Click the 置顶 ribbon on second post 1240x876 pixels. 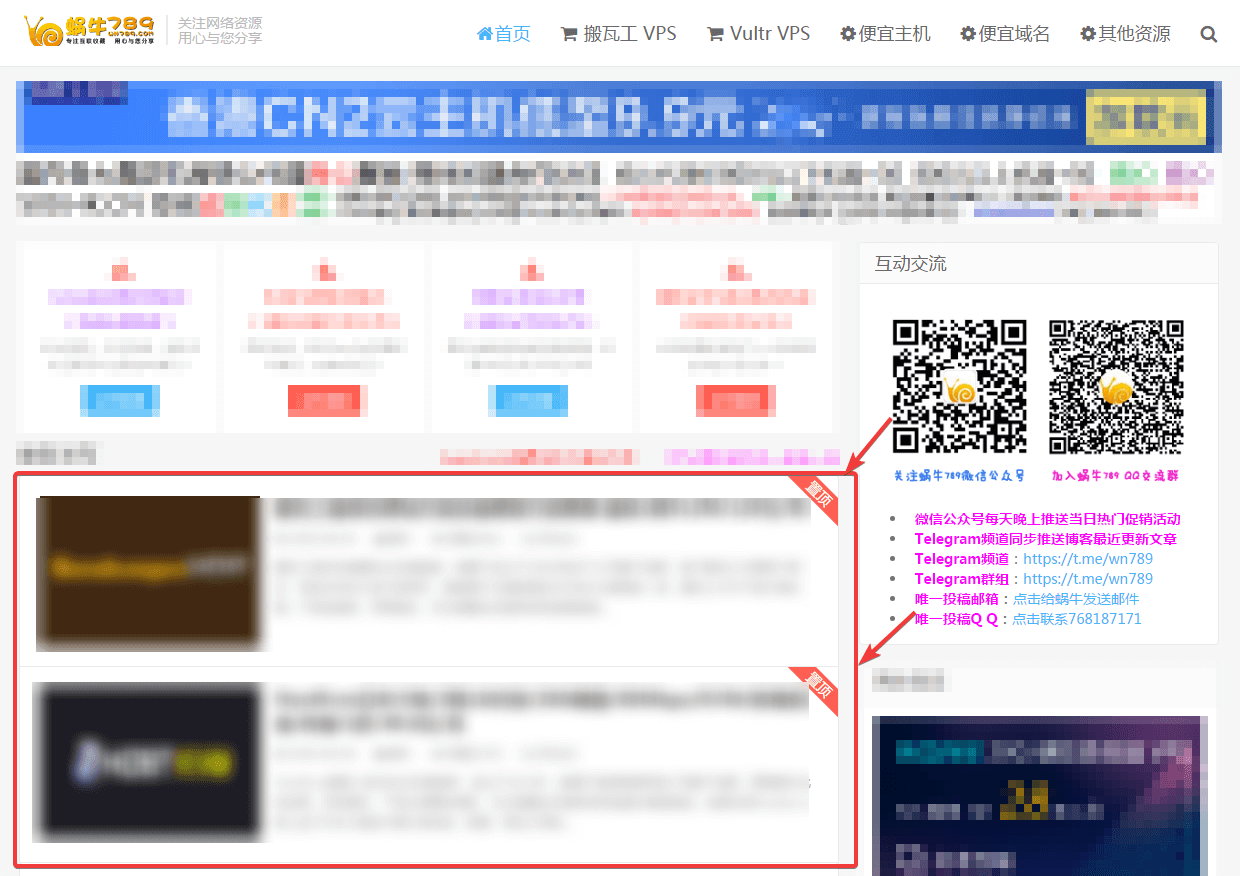(x=817, y=690)
